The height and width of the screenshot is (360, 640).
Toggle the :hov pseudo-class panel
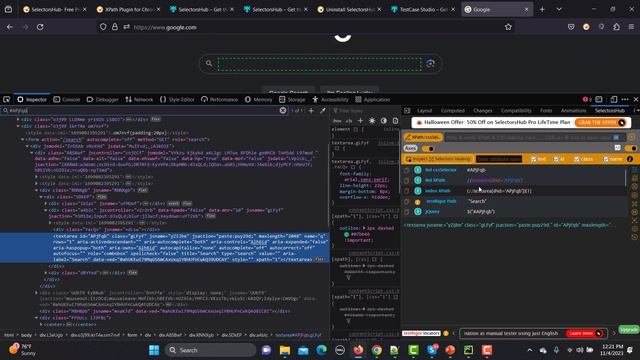tap(337, 121)
